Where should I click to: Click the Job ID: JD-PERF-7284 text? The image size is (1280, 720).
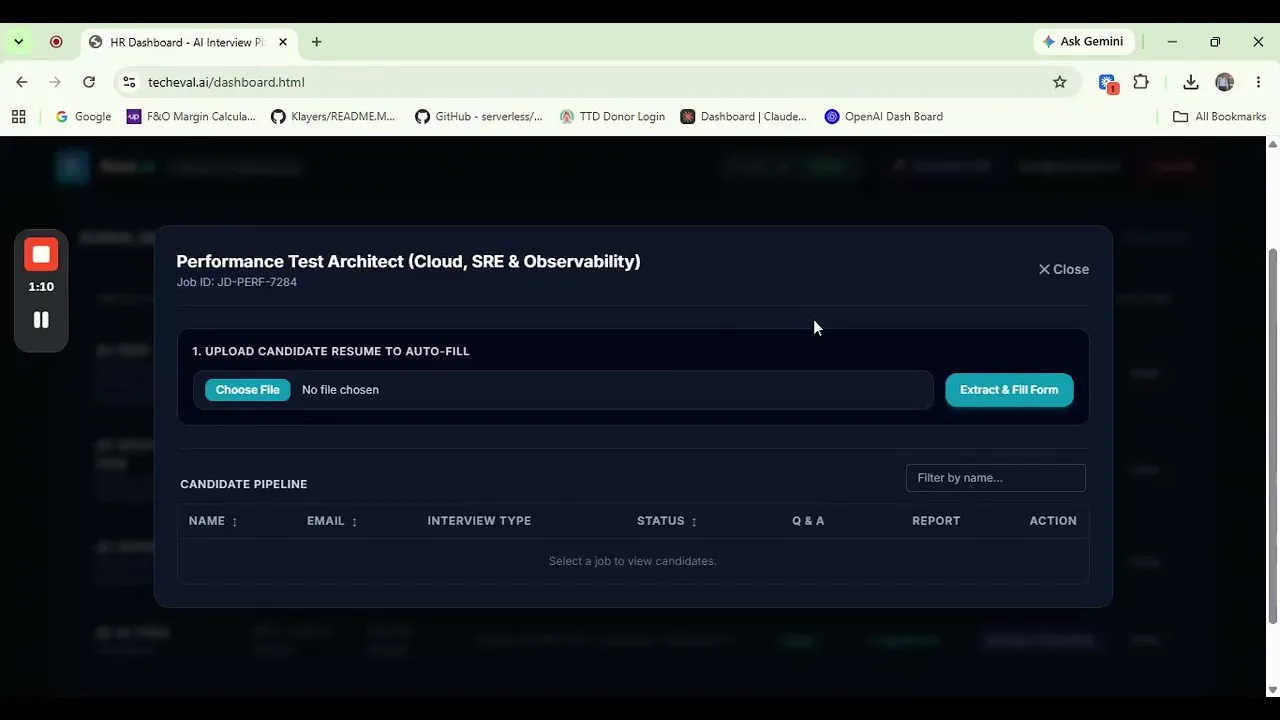point(237,282)
